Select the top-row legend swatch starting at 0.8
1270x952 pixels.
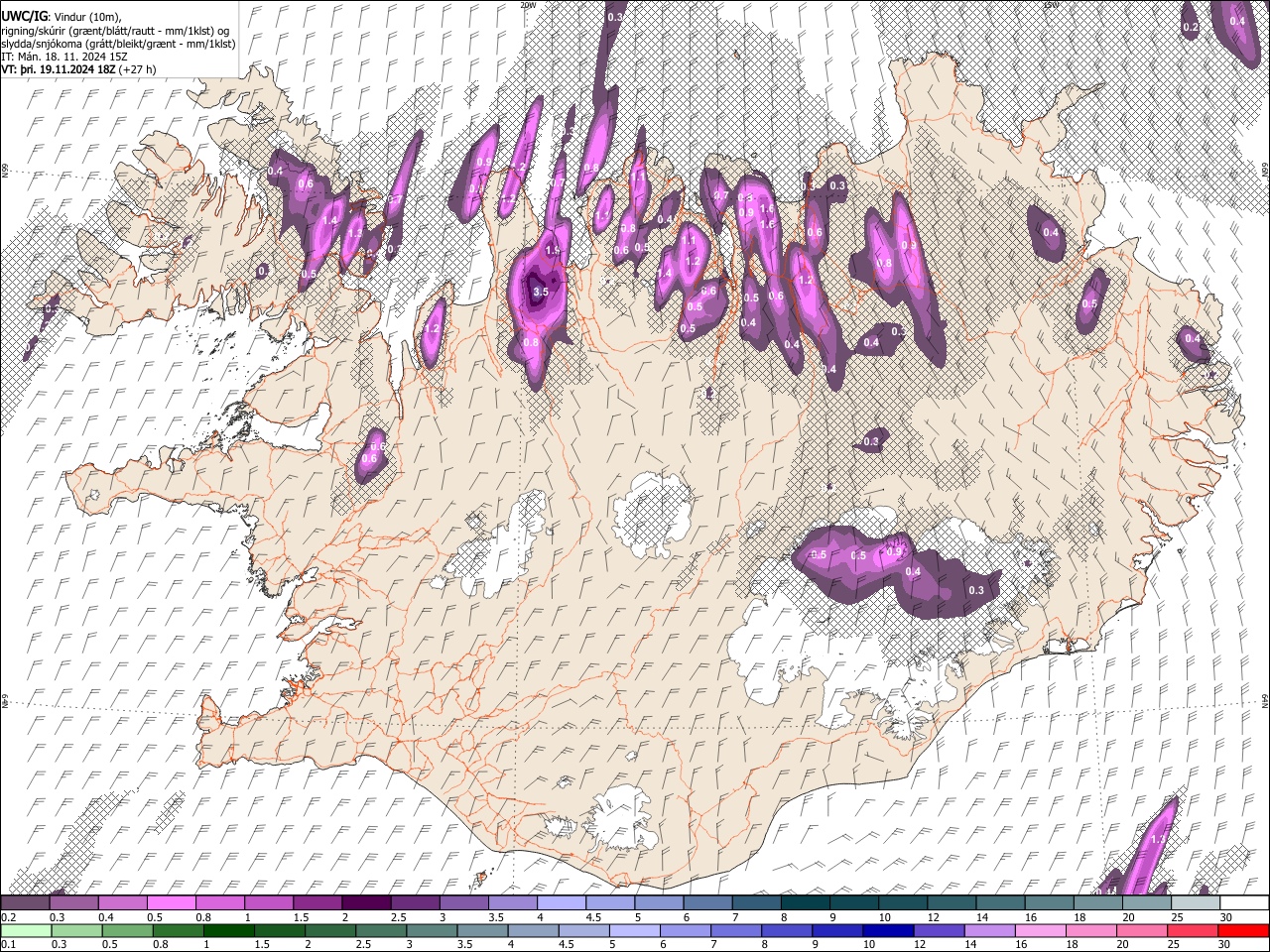(219, 902)
